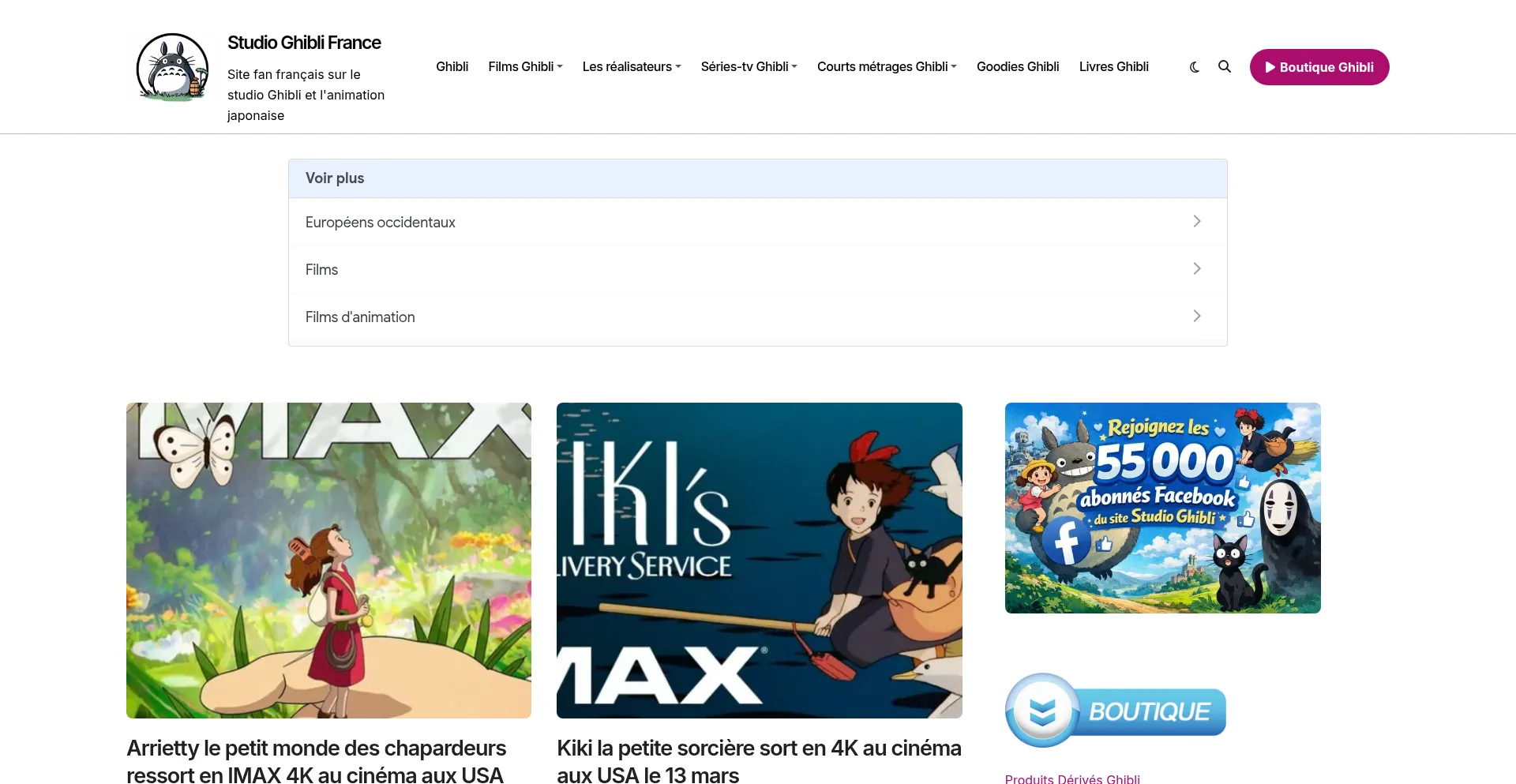Viewport: 1516px width, 784px height.
Task: Expand the Séries-tv Ghibli dropdown
Action: point(749,66)
